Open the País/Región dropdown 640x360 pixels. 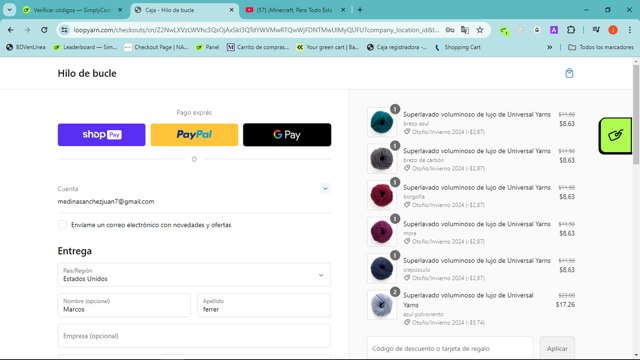pyautogui.click(x=194, y=275)
